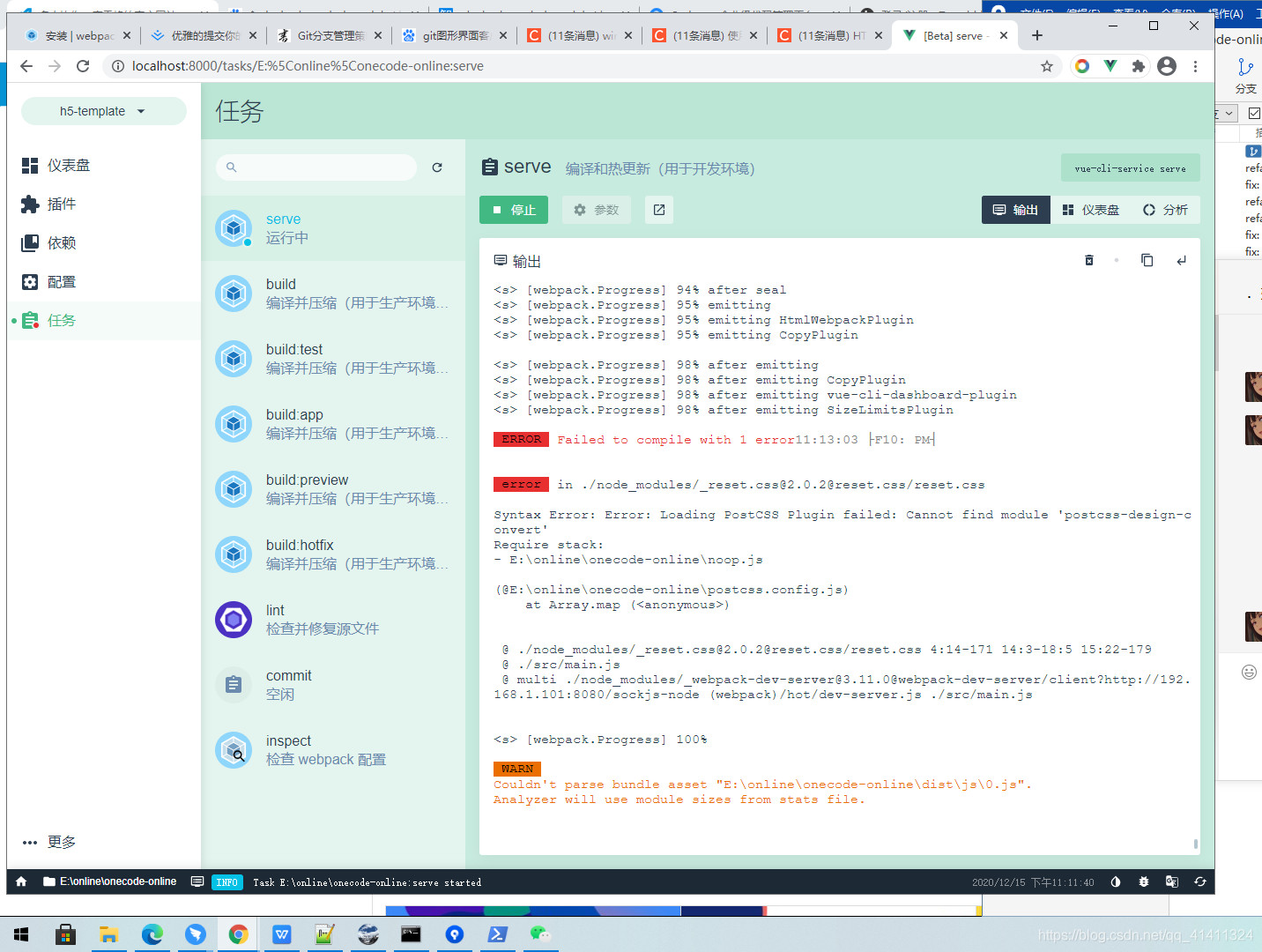Image resolution: width=1262 pixels, height=952 pixels.
Task: Open the Chrome three-dot menu
Action: (1195, 66)
